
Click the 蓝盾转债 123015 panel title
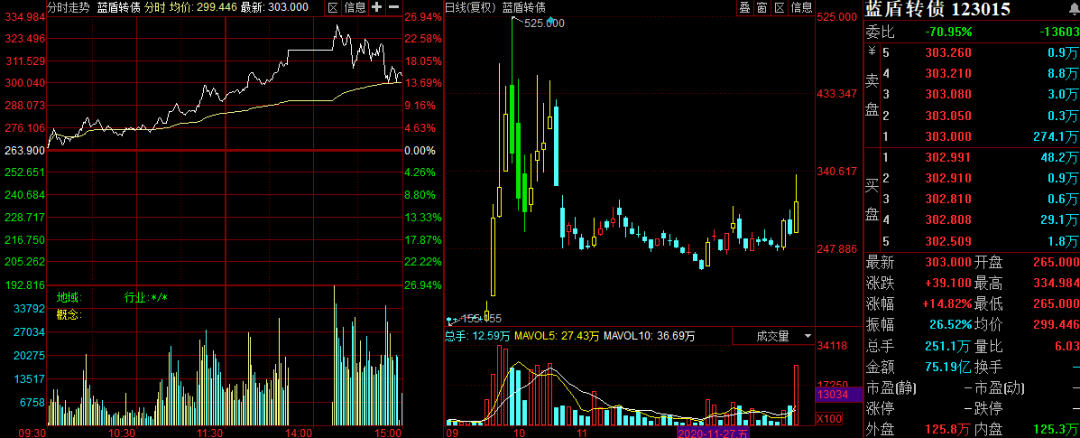[x=937, y=9]
